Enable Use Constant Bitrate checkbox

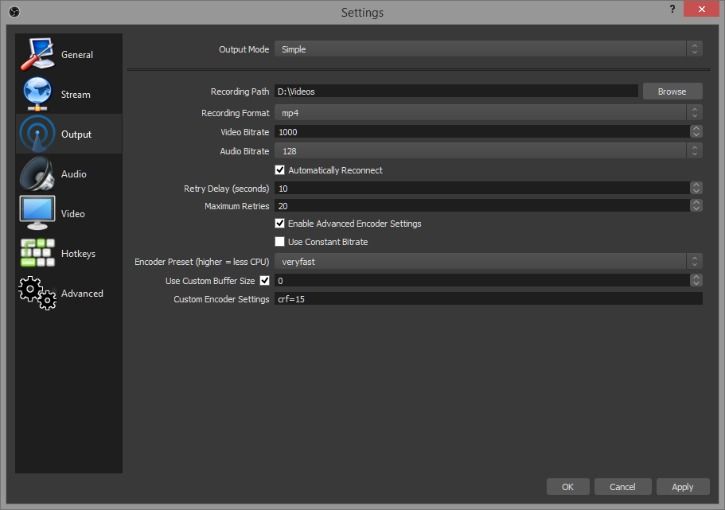[x=280, y=241]
